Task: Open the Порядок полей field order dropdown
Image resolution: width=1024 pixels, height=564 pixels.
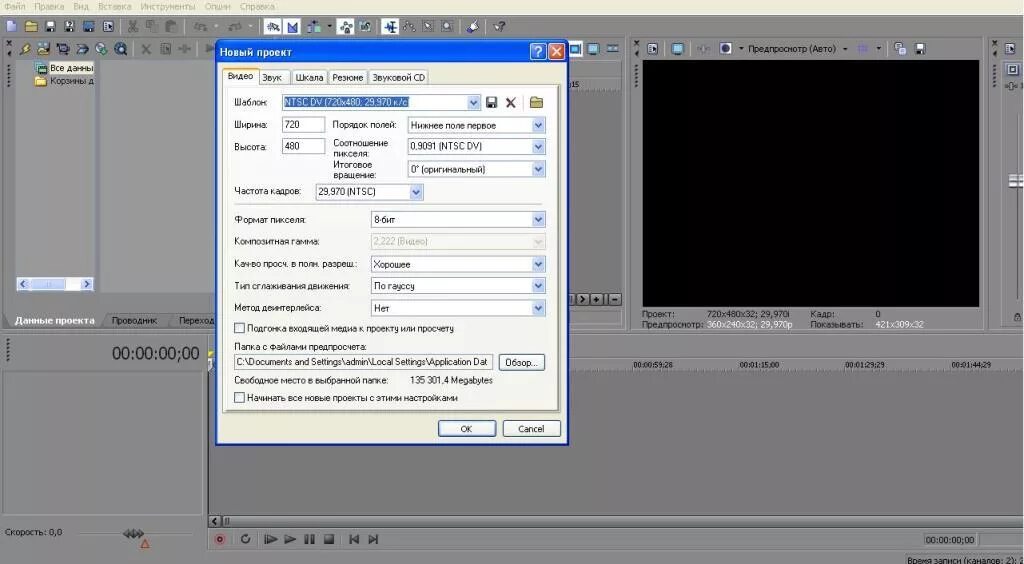Action: (x=538, y=125)
